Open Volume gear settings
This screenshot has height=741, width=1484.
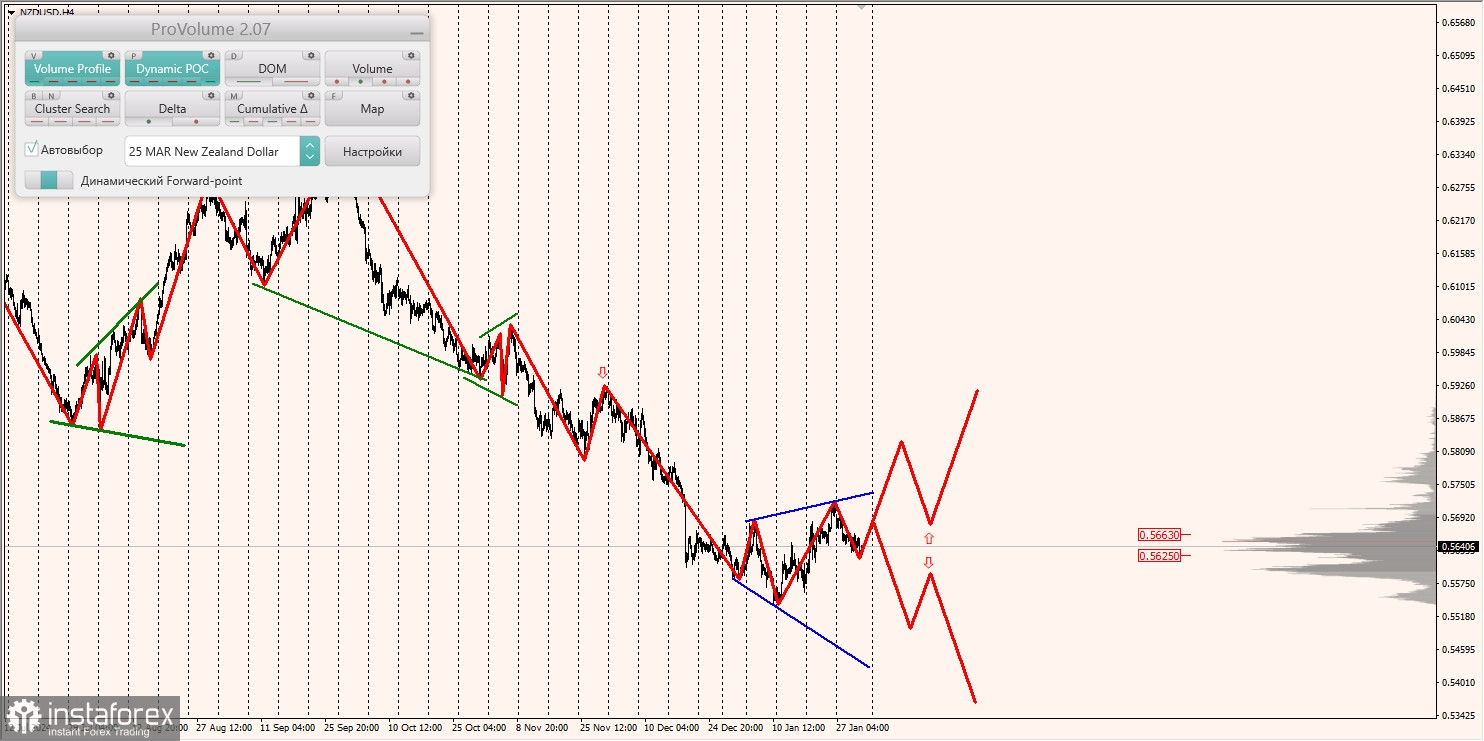coord(411,56)
